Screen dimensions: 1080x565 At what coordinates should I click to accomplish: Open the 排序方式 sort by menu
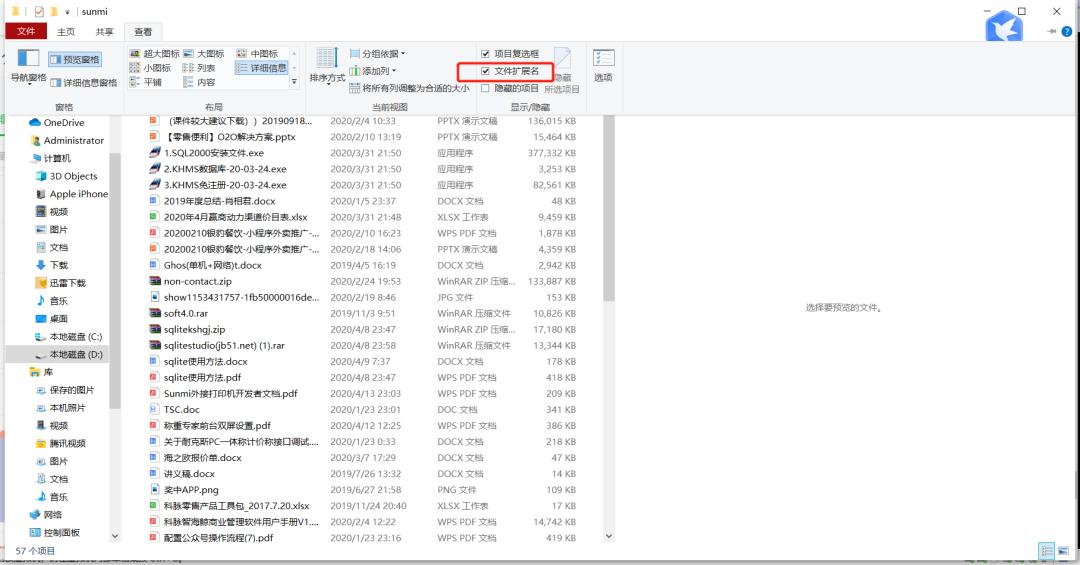tap(327, 65)
